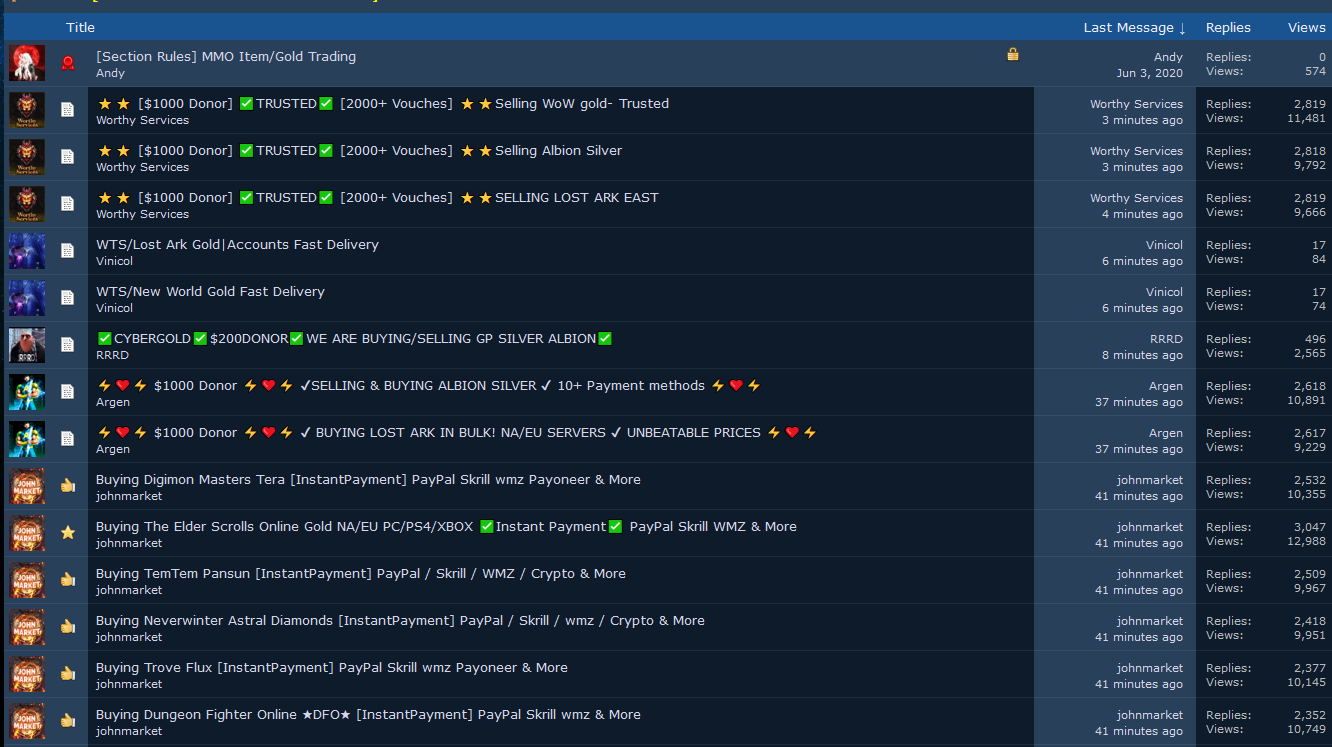
Task: Open the Selling Albion Silver thread
Action: [x=359, y=150]
